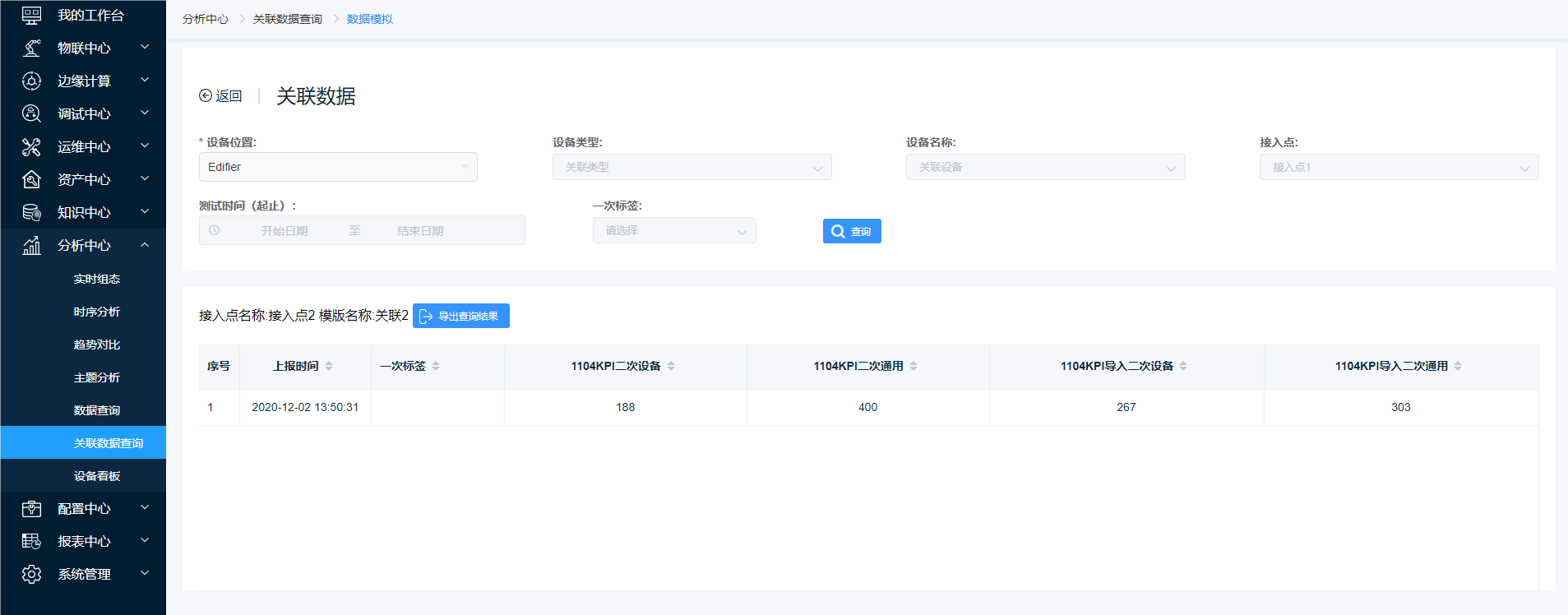Screen dimensions: 1568x615
Task: Select 趋势对比 from the sidebar menu
Action: 97,344
